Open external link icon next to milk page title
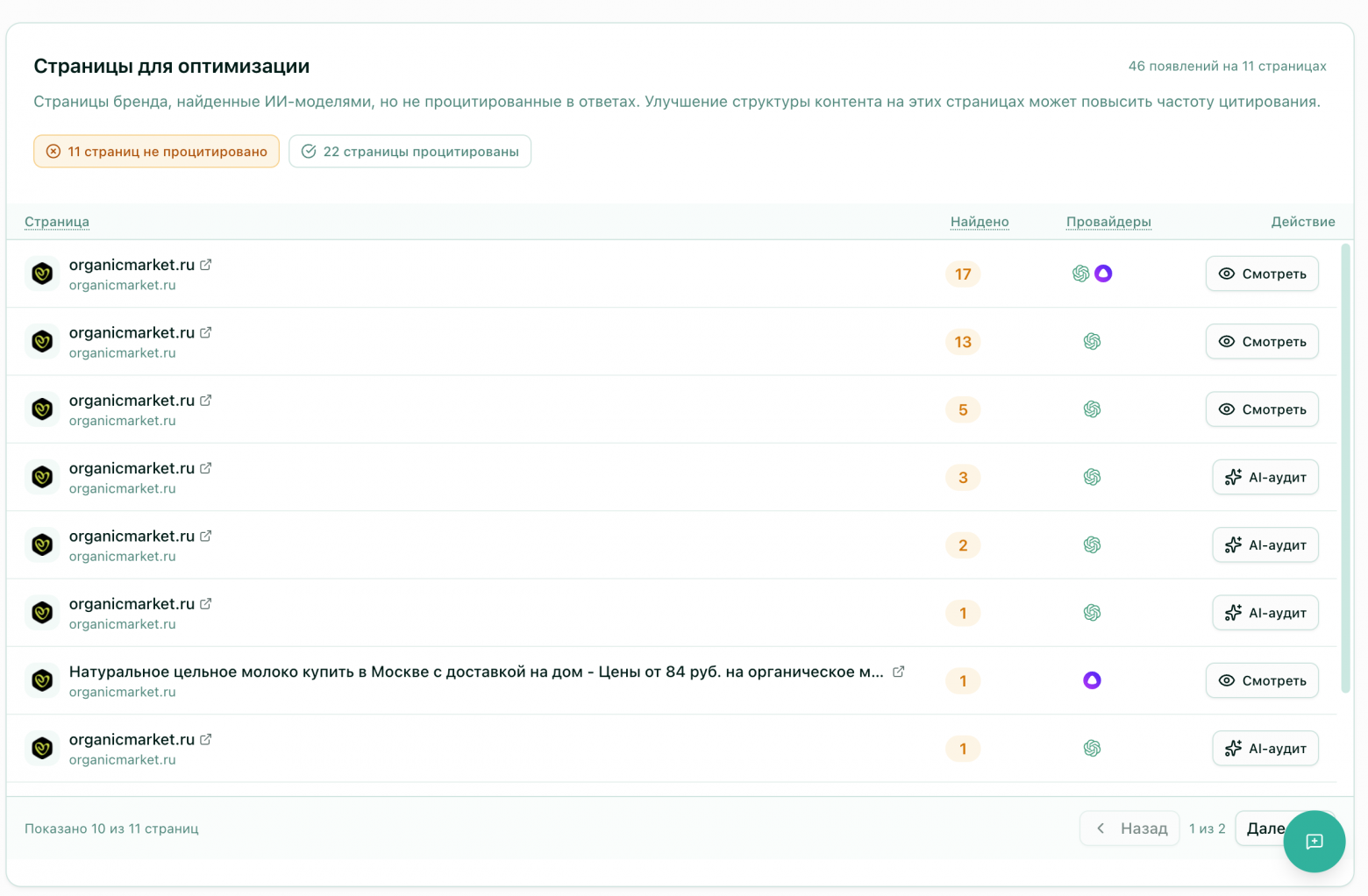The width and height of the screenshot is (1368, 896). [898, 672]
